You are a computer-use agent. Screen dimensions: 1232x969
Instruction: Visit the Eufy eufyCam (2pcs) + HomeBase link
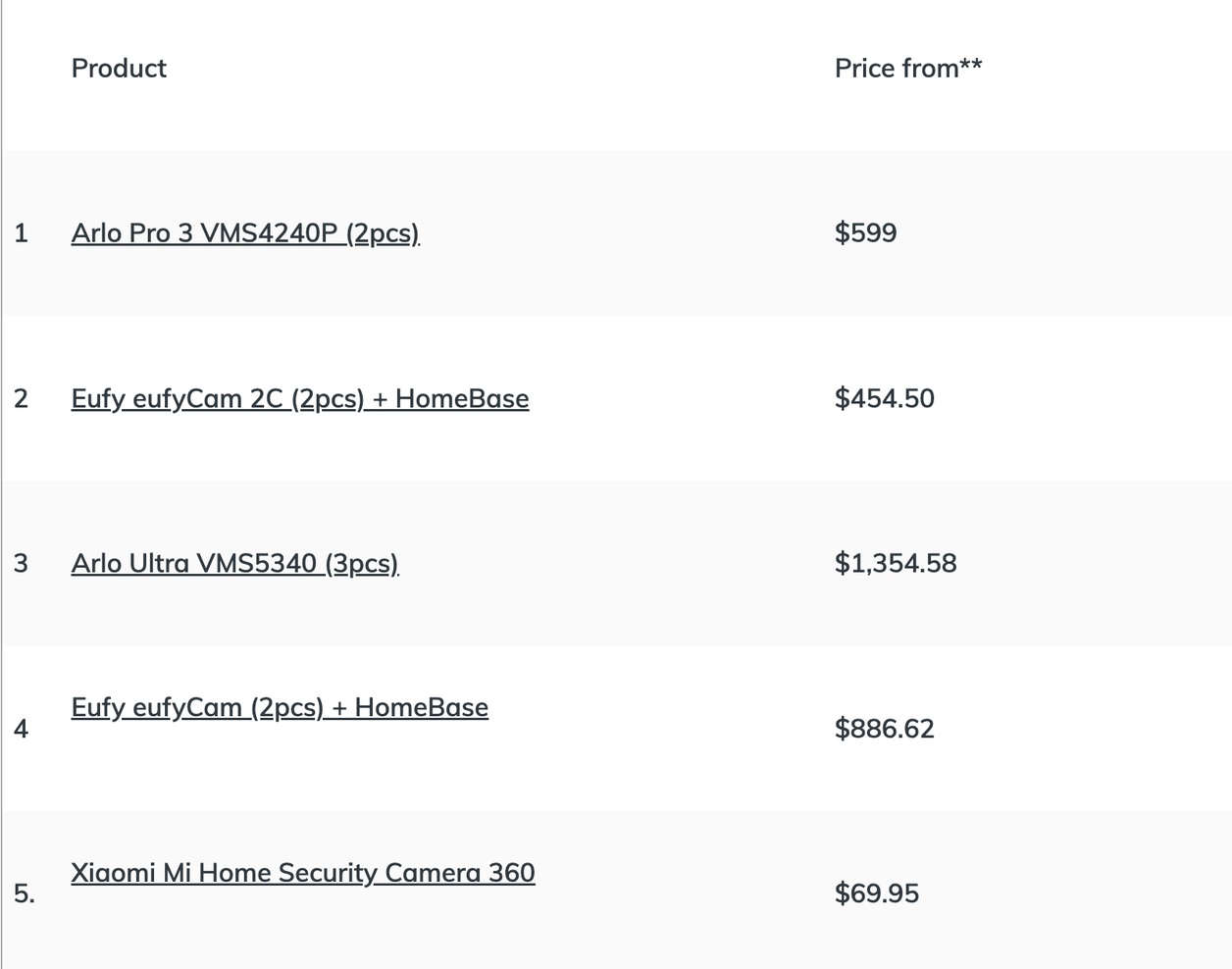[280, 708]
